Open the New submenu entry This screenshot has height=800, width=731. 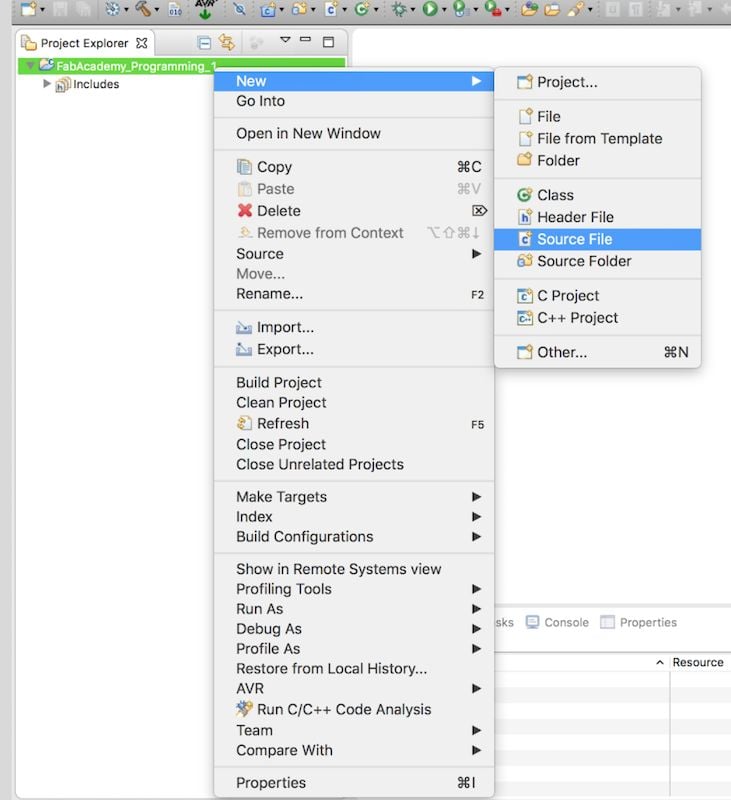(354, 81)
